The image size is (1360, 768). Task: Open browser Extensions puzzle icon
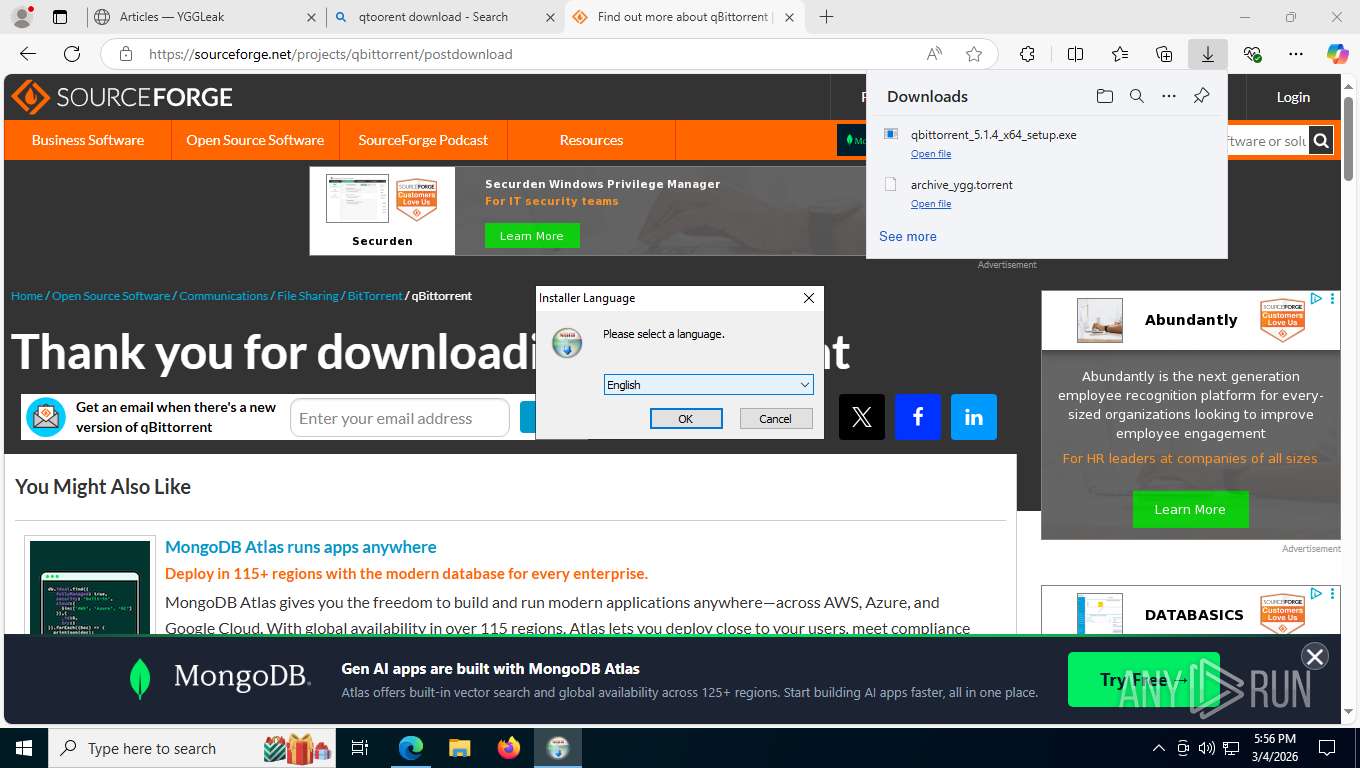point(1027,54)
